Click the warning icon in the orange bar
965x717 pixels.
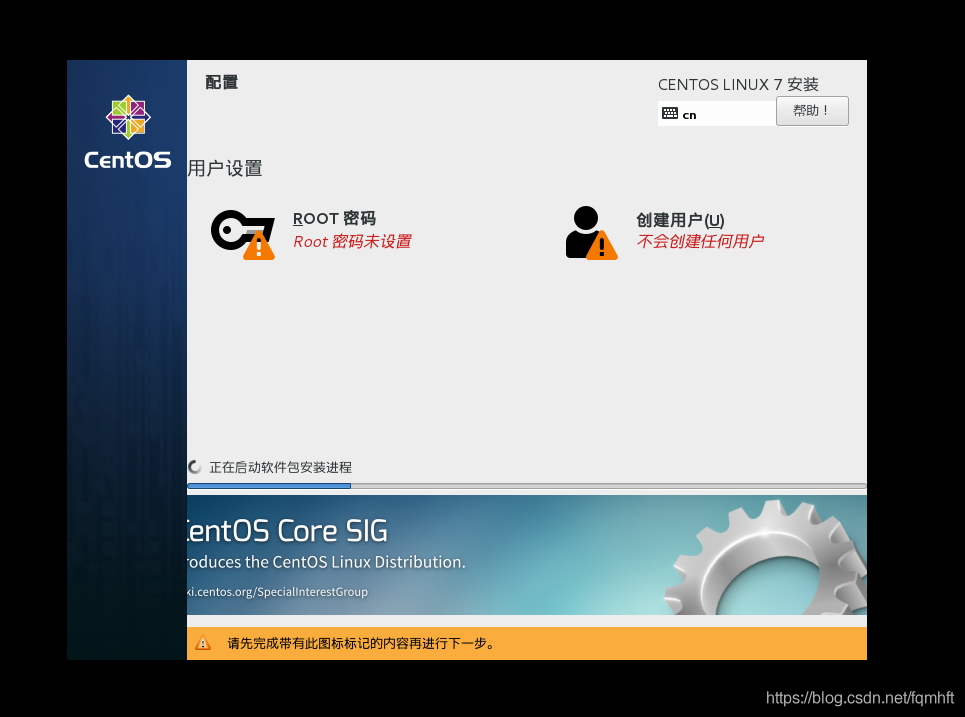pyautogui.click(x=203, y=643)
